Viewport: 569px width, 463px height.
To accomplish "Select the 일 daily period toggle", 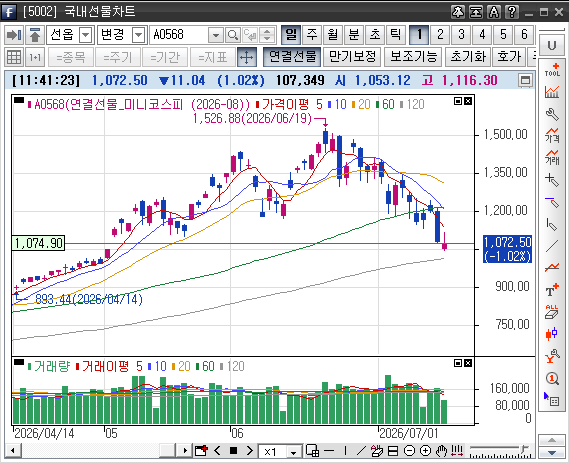I will 291,35.
